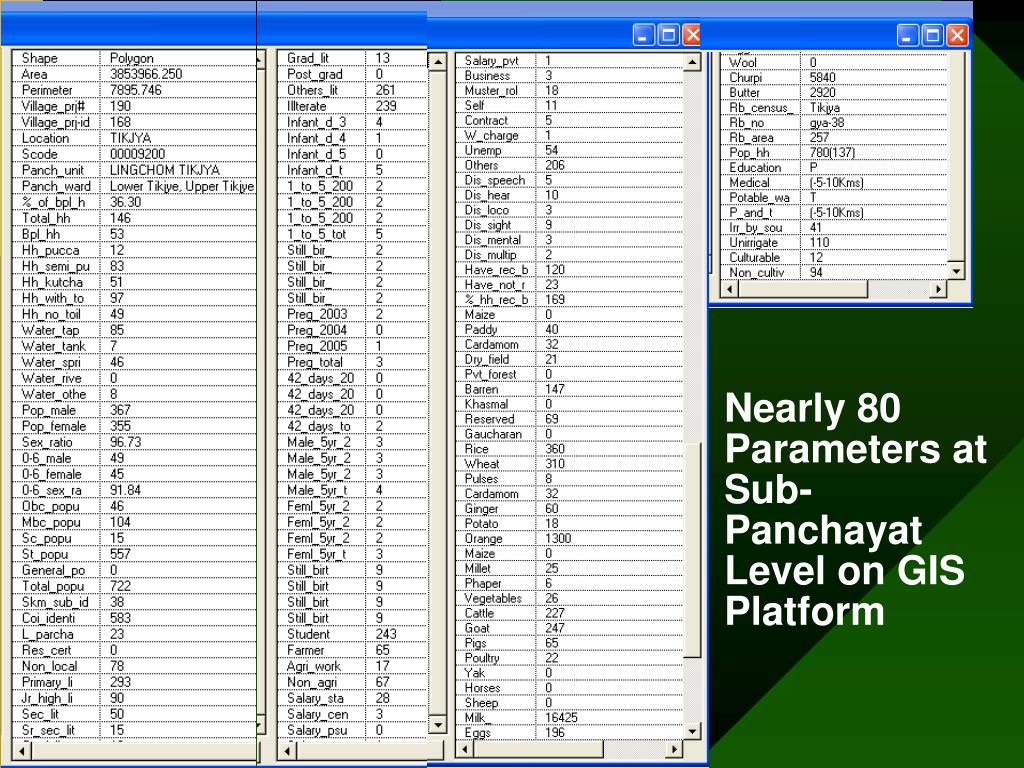This screenshot has width=1024, height=768.
Task: Select the Grad_lit field label
Action: pos(308,58)
